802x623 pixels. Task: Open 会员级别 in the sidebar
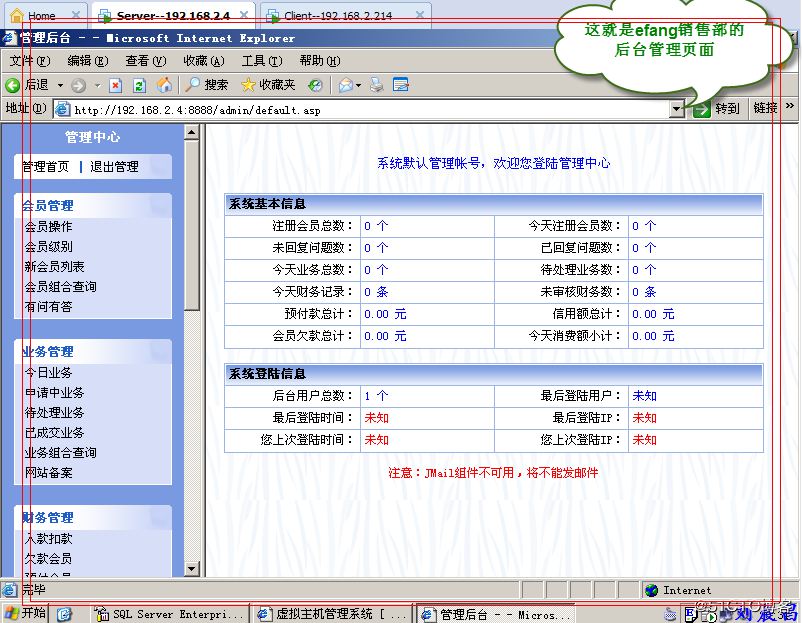click(x=48, y=247)
